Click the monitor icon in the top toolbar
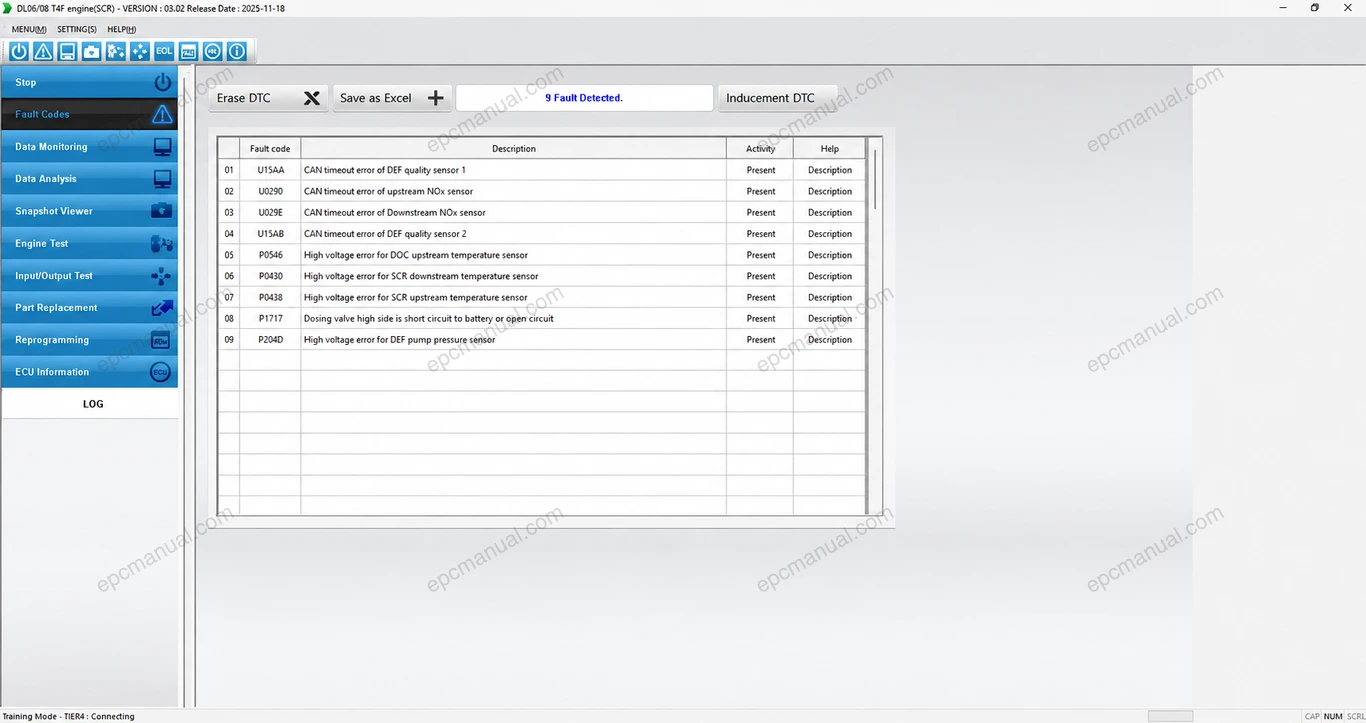Image resolution: width=1366 pixels, height=723 pixels. 67,51
